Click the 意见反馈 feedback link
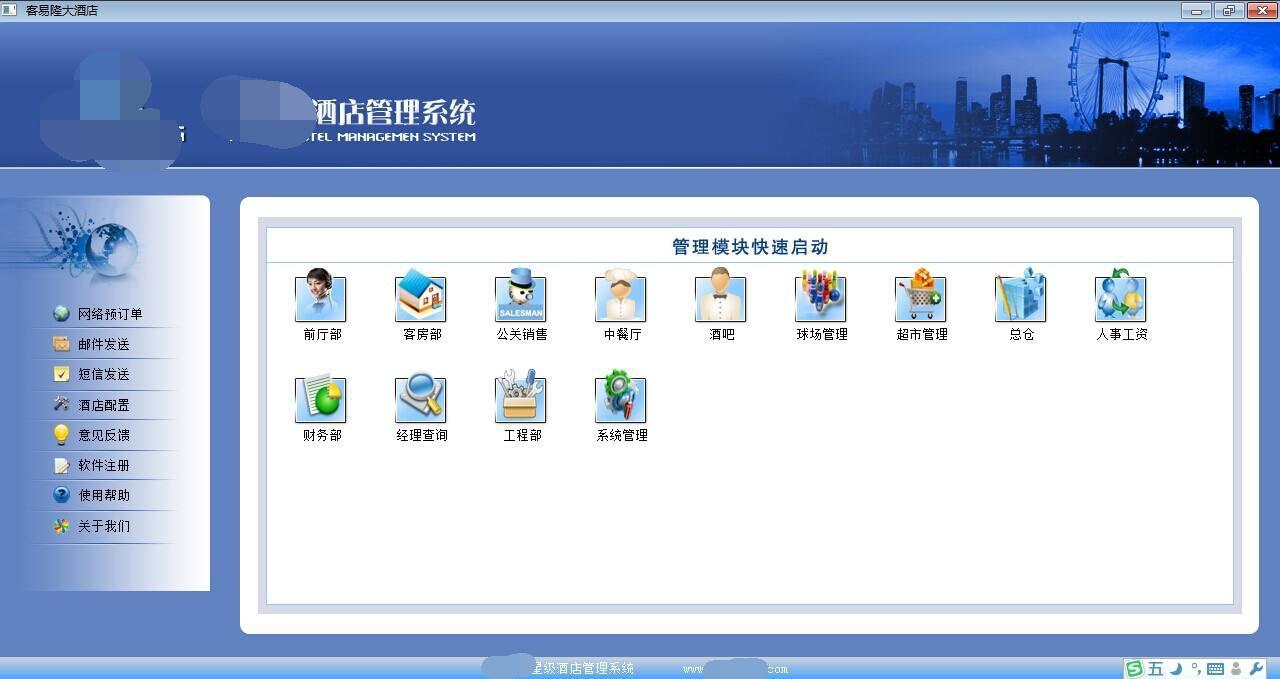Screen dimensions: 1280x679 pyautogui.click(x=104, y=435)
